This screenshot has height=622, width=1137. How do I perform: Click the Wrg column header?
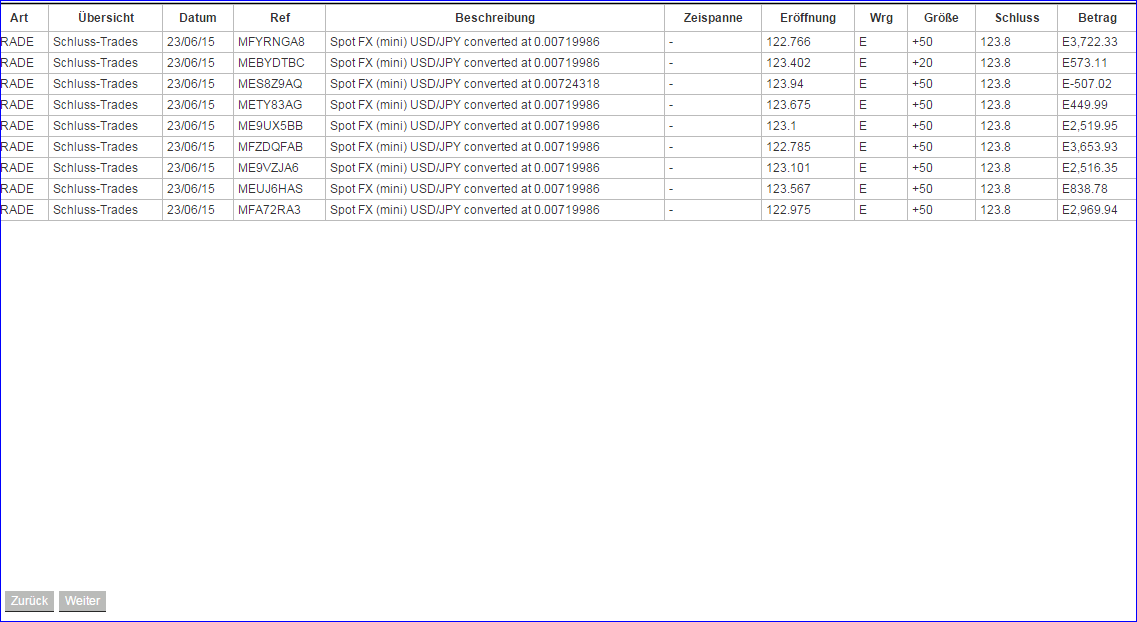[881, 18]
